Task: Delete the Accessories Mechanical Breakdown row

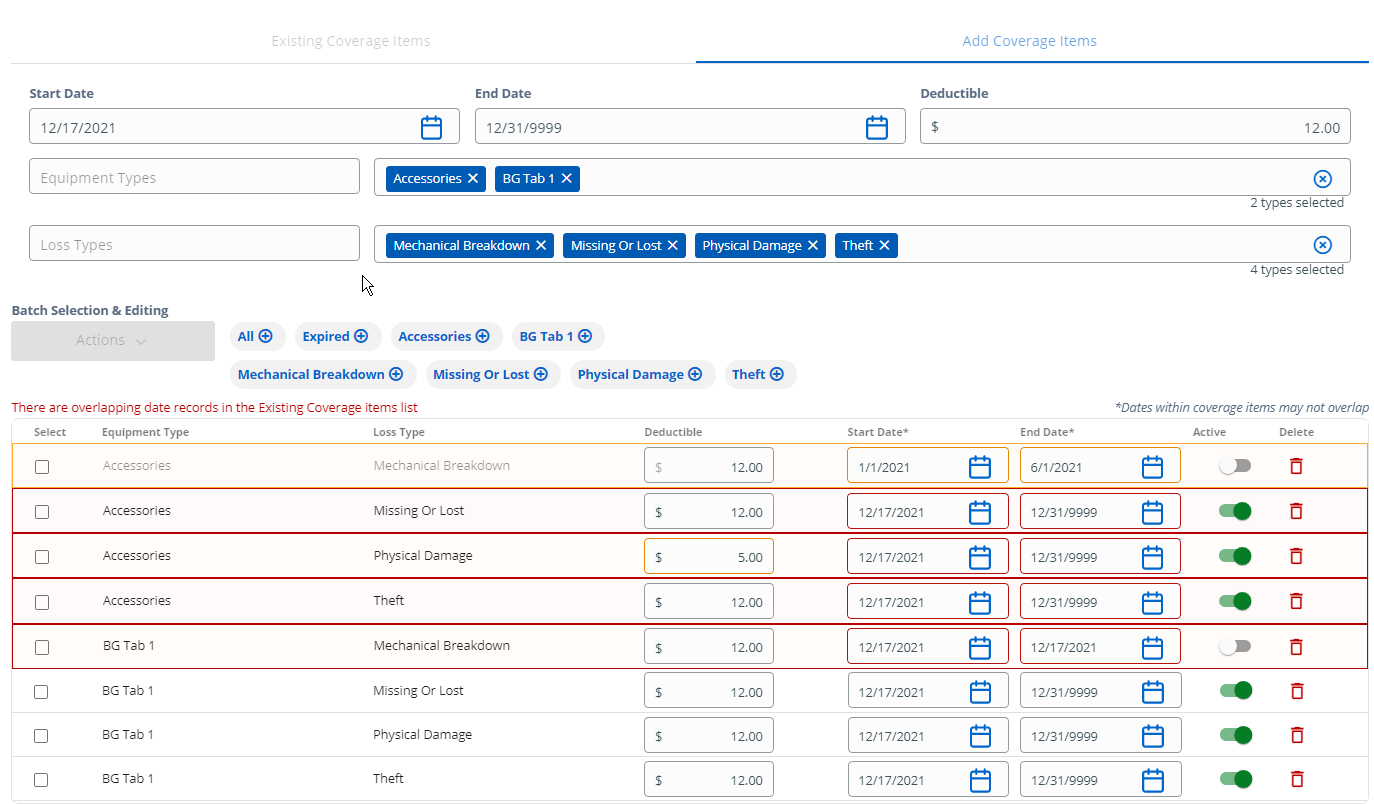Action: (1296, 466)
